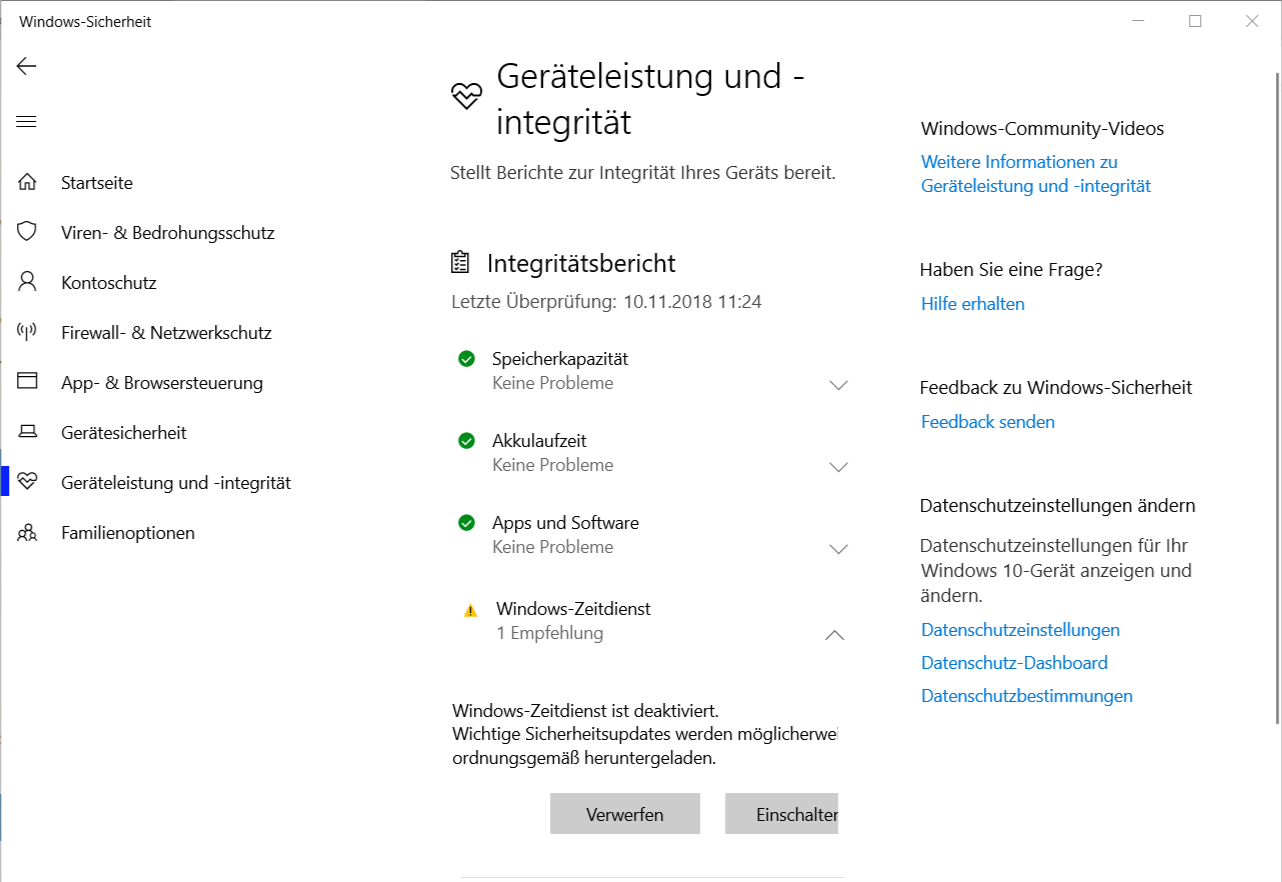
Task: Click the Speicherkapazität heading text
Action: [560, 358]
